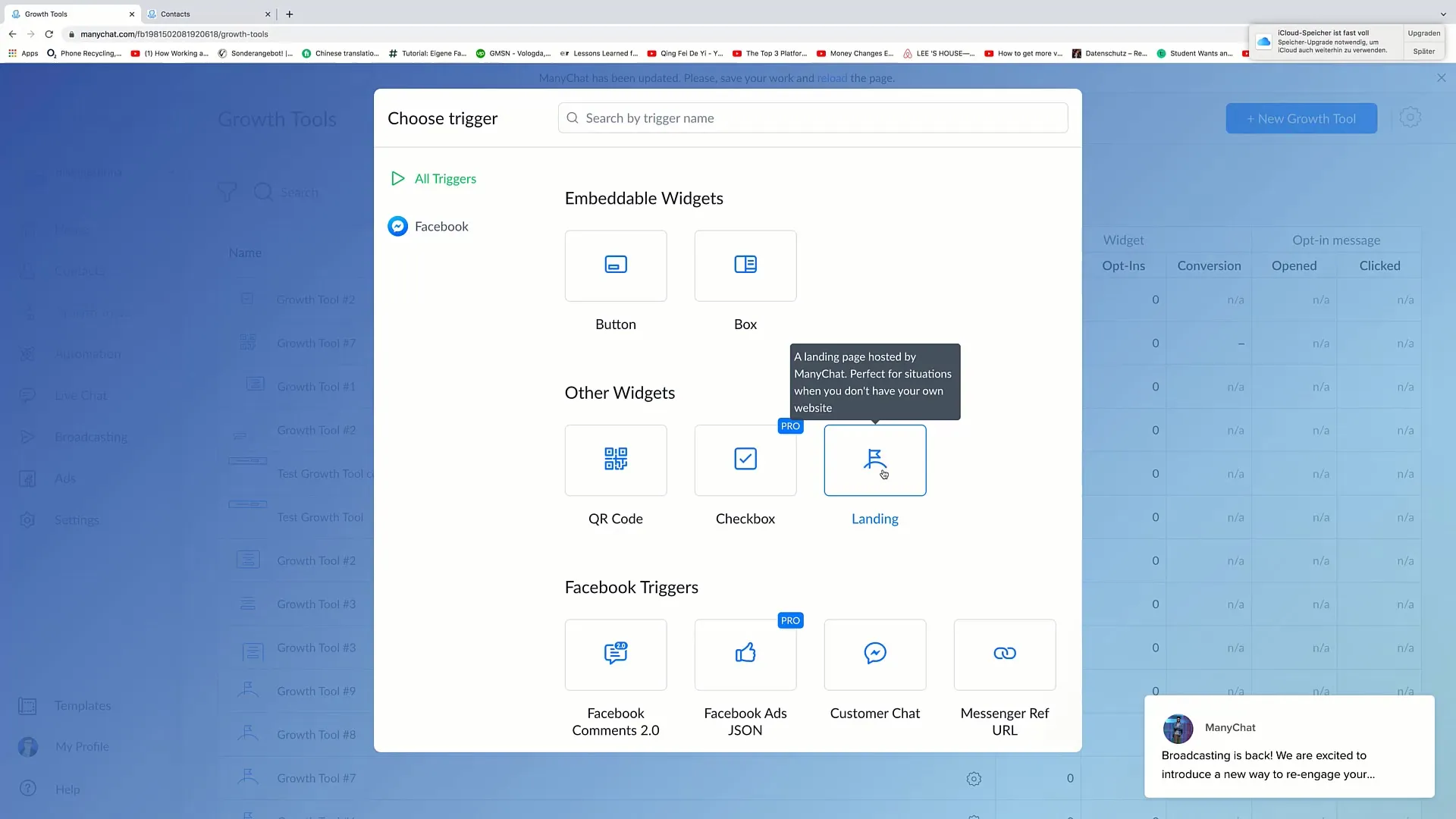Open the Growth Tool #8 row
Screen dimensions: 1456x819
click(x=315, y=735)
